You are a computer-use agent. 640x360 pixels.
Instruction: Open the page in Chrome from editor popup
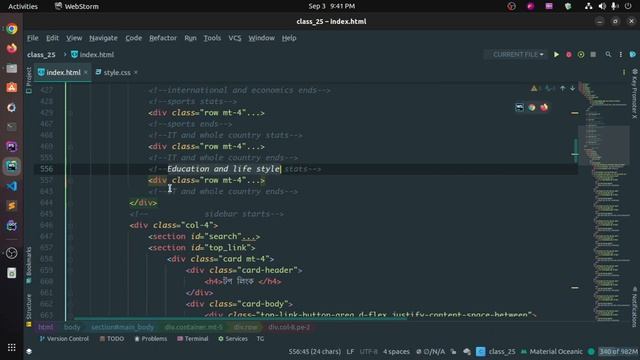(531, 107)
